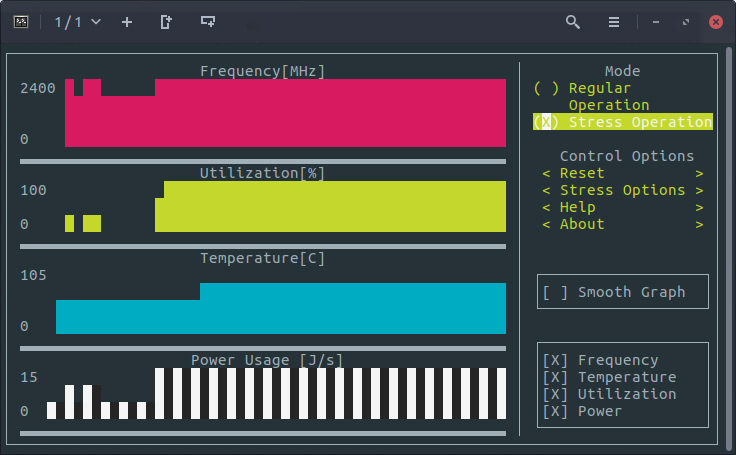Disable the Utilization graph checkbox

tap(555, 394)
